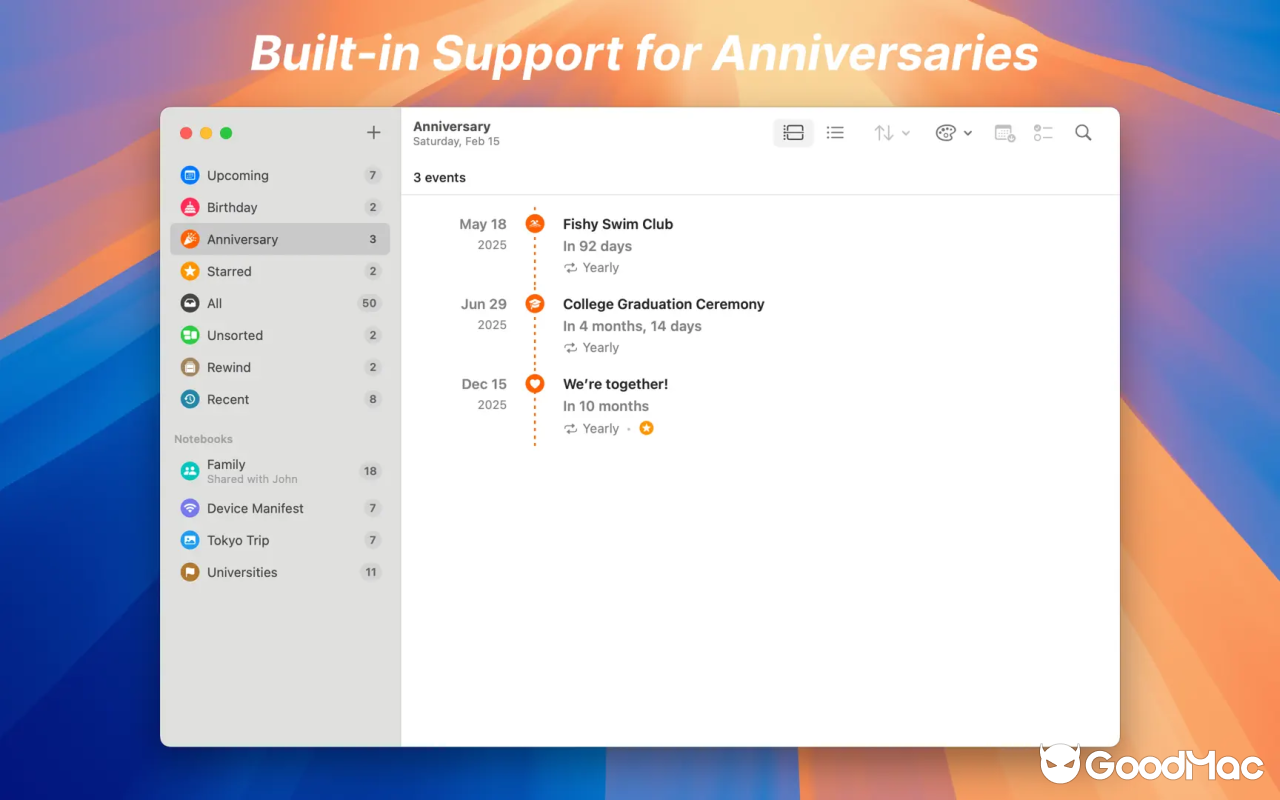Toggle the star on We're together event
The height and width of the screenshot is (800, 1280).
pyautogui.click(x=646, y=427)
